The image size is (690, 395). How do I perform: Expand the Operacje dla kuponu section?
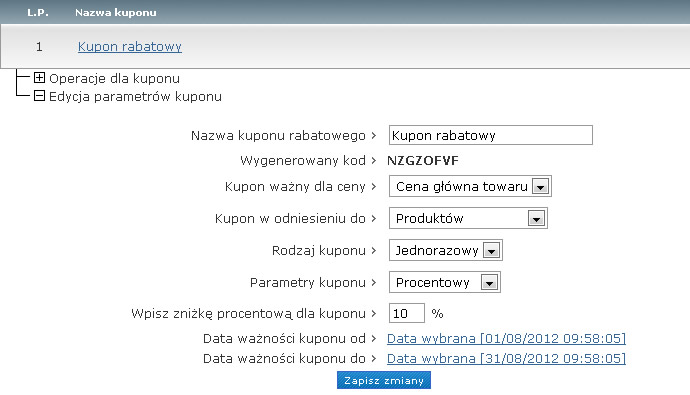(39, 78)
